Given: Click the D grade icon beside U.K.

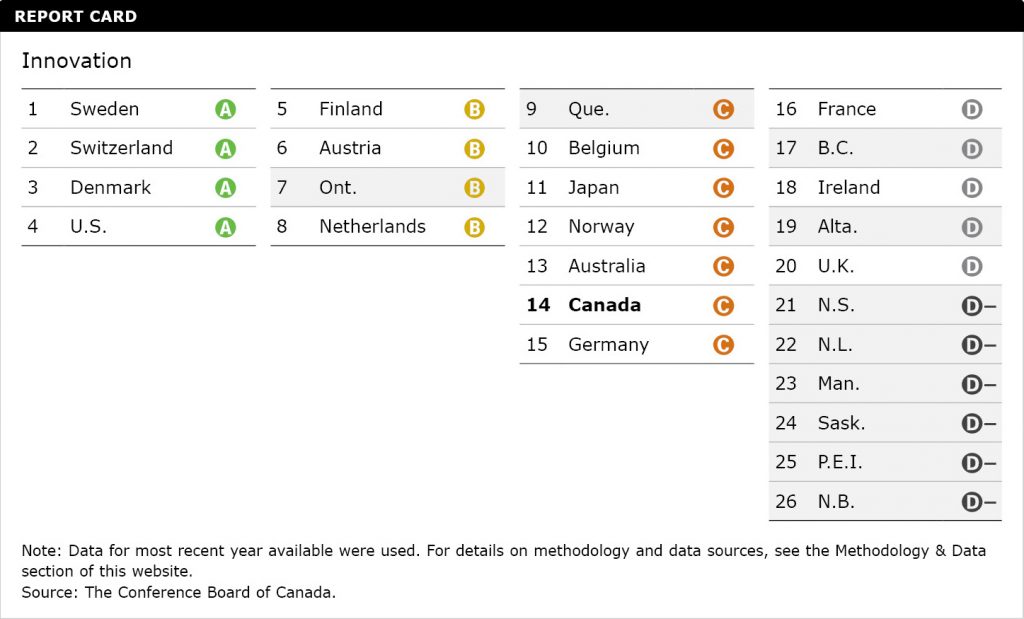Looking at the screenshot, I should tap(971, 267).
